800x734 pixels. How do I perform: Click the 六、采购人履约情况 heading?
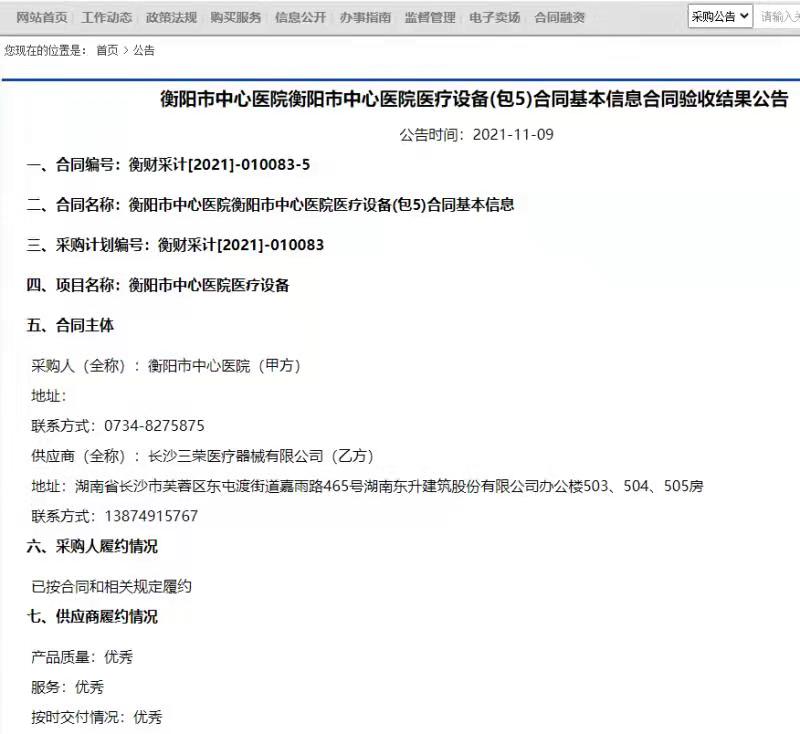click(x=92, y=547)
